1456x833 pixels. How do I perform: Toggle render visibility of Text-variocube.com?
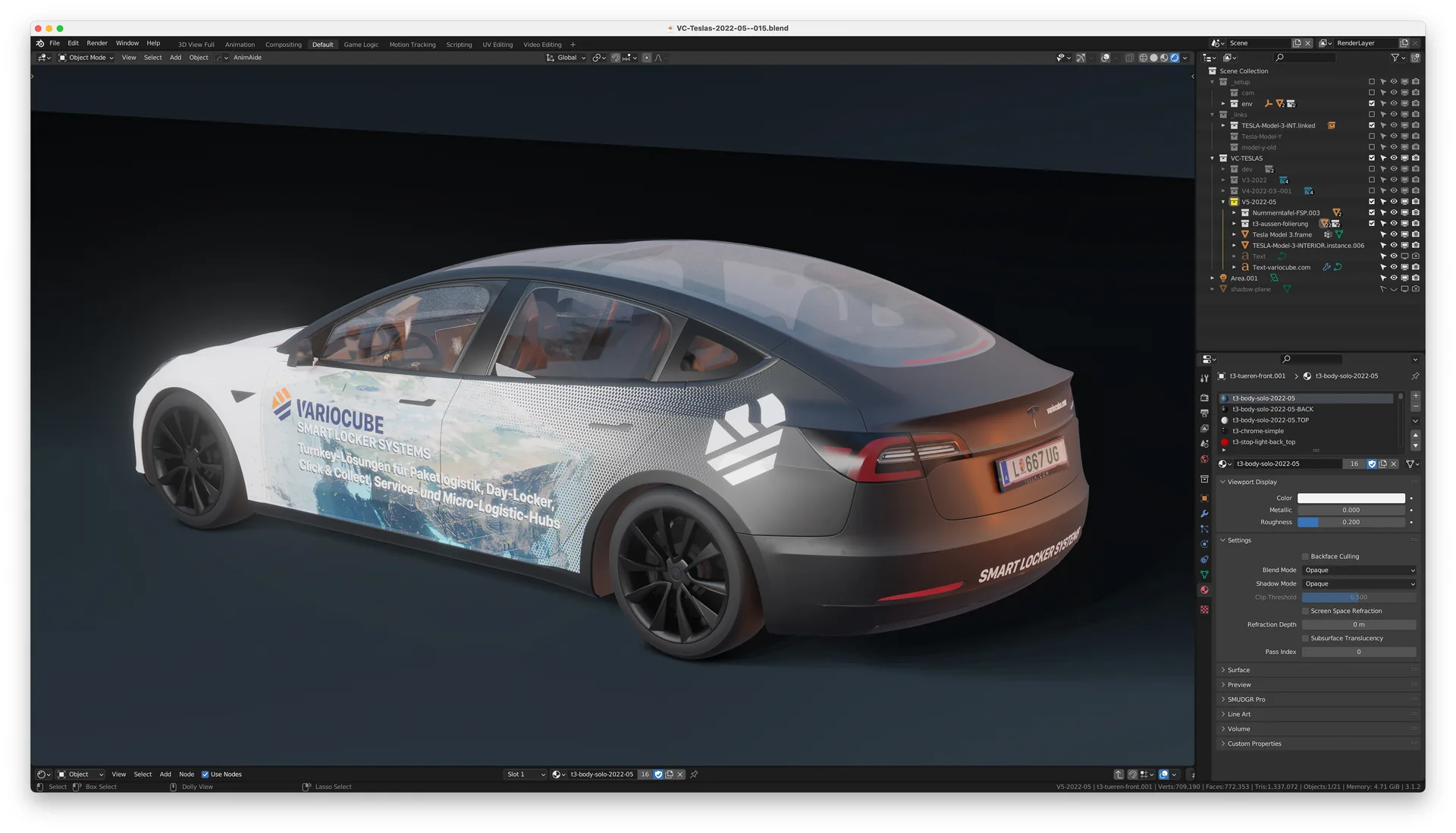(x=1415, y=267)
